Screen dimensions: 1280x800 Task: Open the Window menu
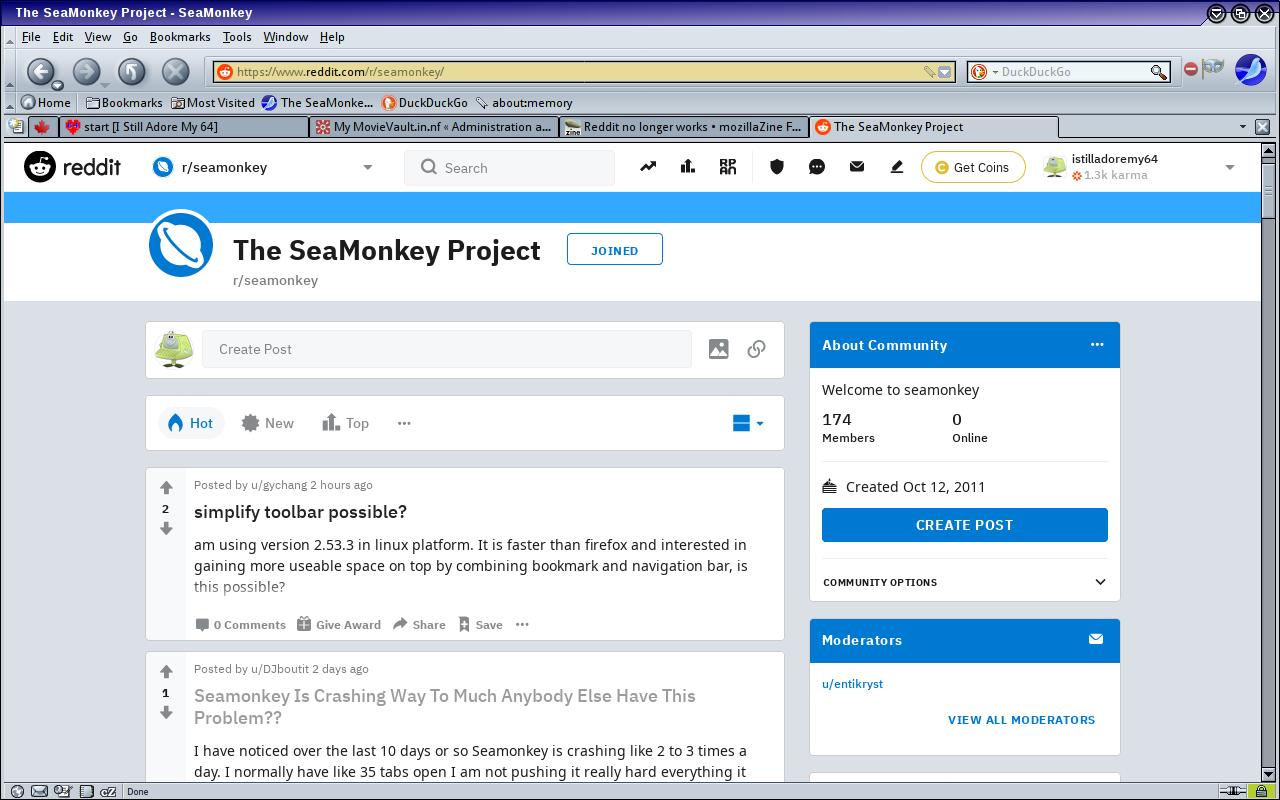click(285, 37)
